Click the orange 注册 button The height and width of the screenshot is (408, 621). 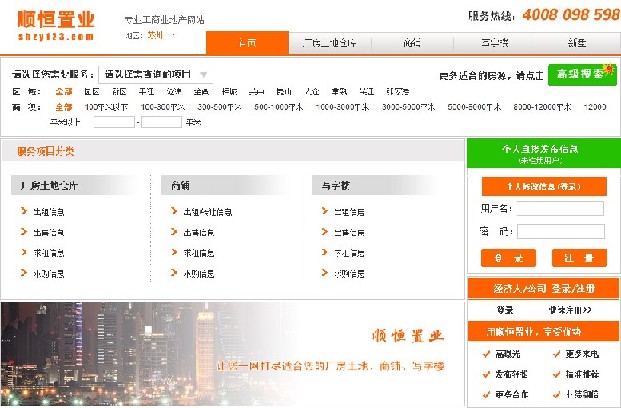pyautogui.click(x=578, y=258)
